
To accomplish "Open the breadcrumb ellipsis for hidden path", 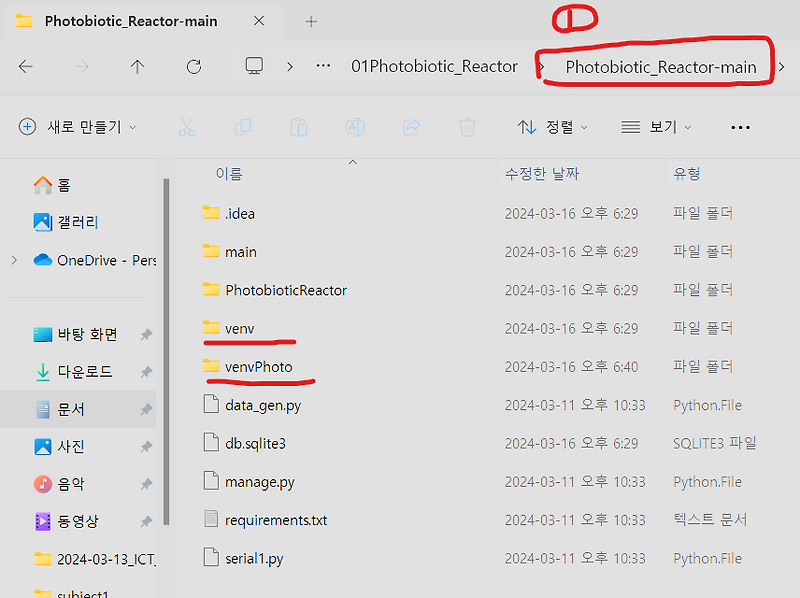I will pos(323,66).
